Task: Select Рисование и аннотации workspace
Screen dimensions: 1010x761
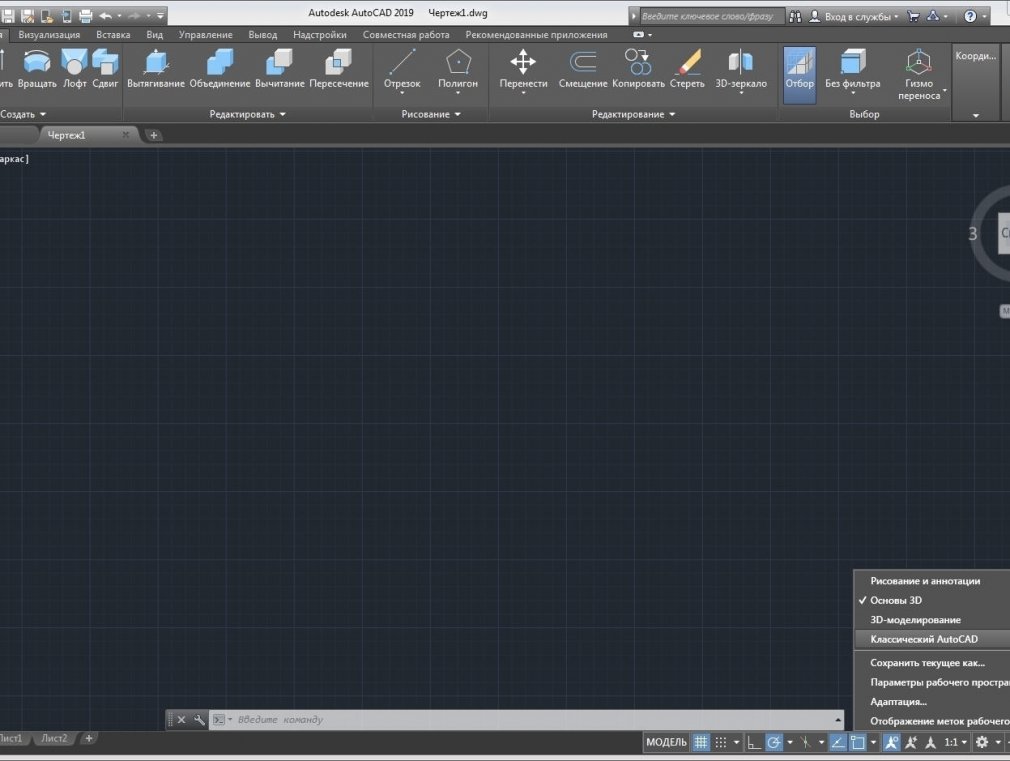Action: pyautogui.click(x=932, y=581)
